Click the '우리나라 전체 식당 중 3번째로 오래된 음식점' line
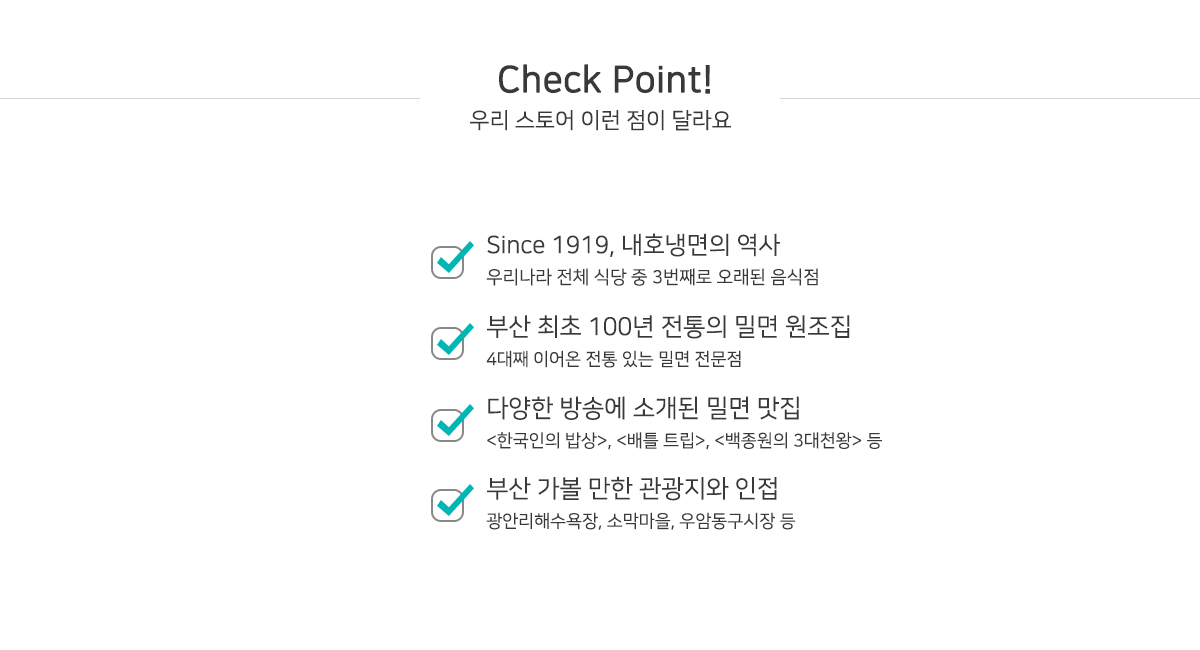The image size is (1200, 650). [x=652, y=277]
